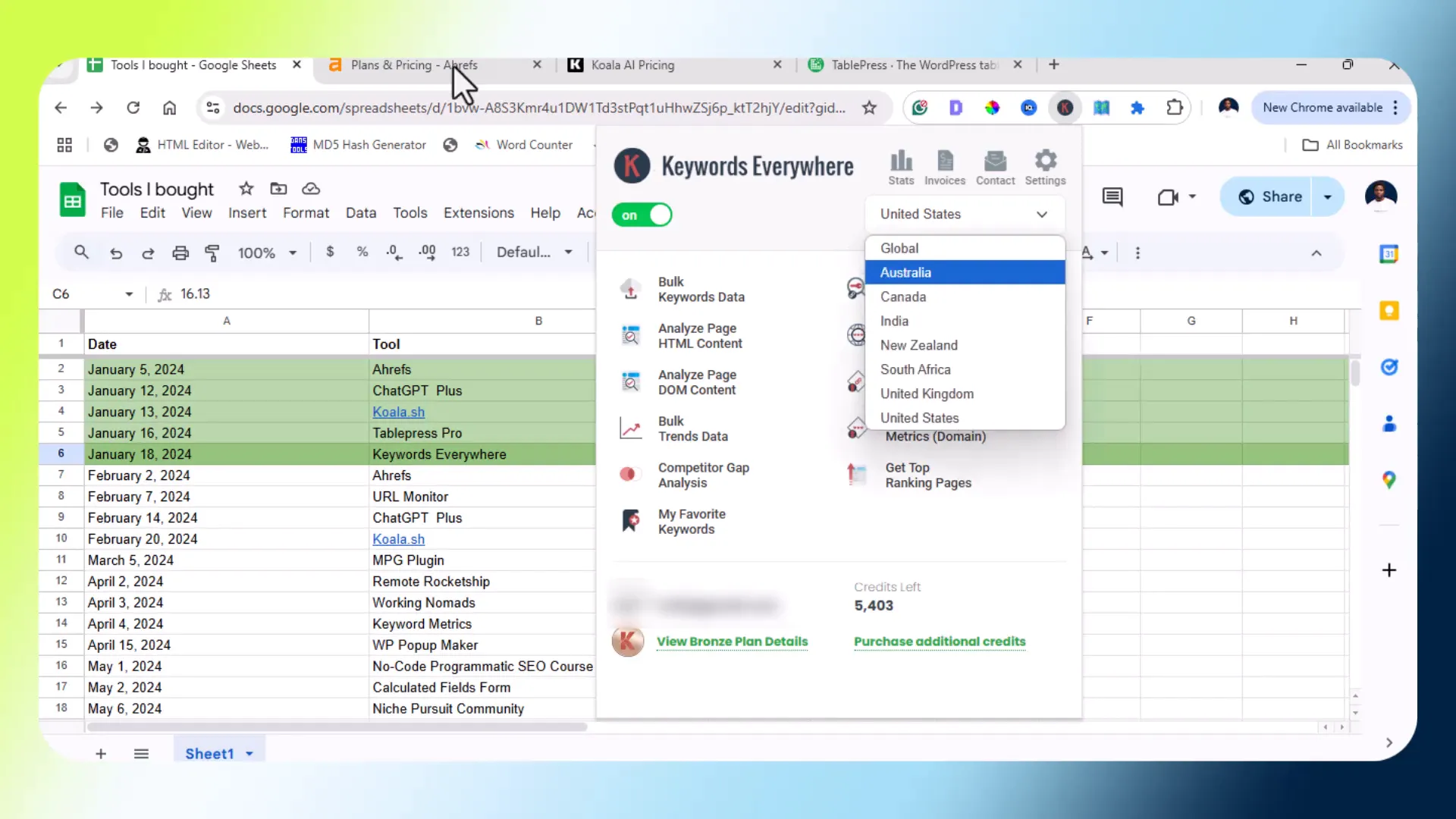This screenshot has width=1456, height=819.
Task: Open the Extensions menu
Action: click(x=479, y=213)
